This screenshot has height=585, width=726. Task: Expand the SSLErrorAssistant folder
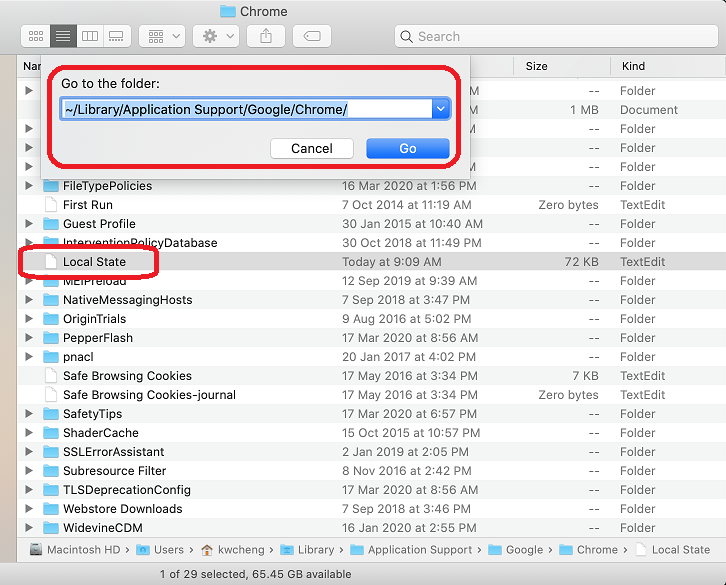pyautogui.click(x=29, y=452)
